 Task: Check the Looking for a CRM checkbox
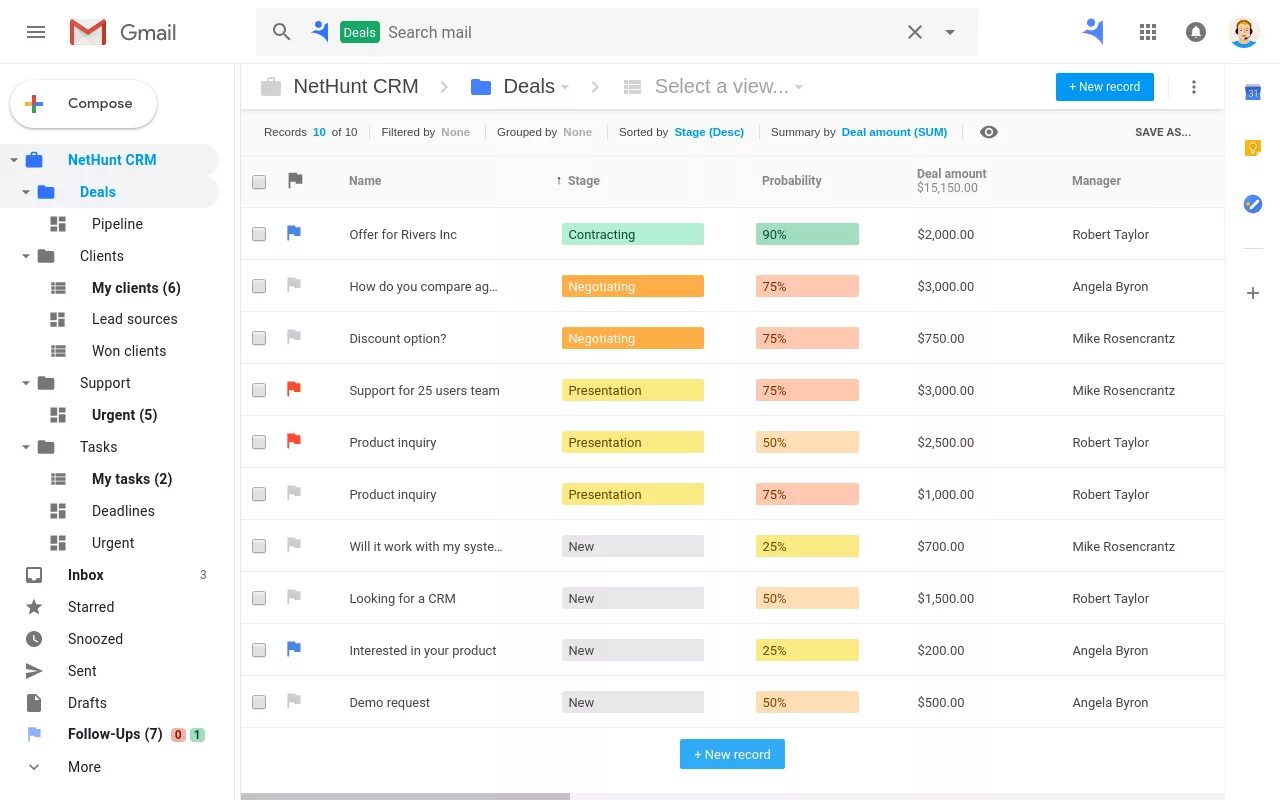[259, 598]
